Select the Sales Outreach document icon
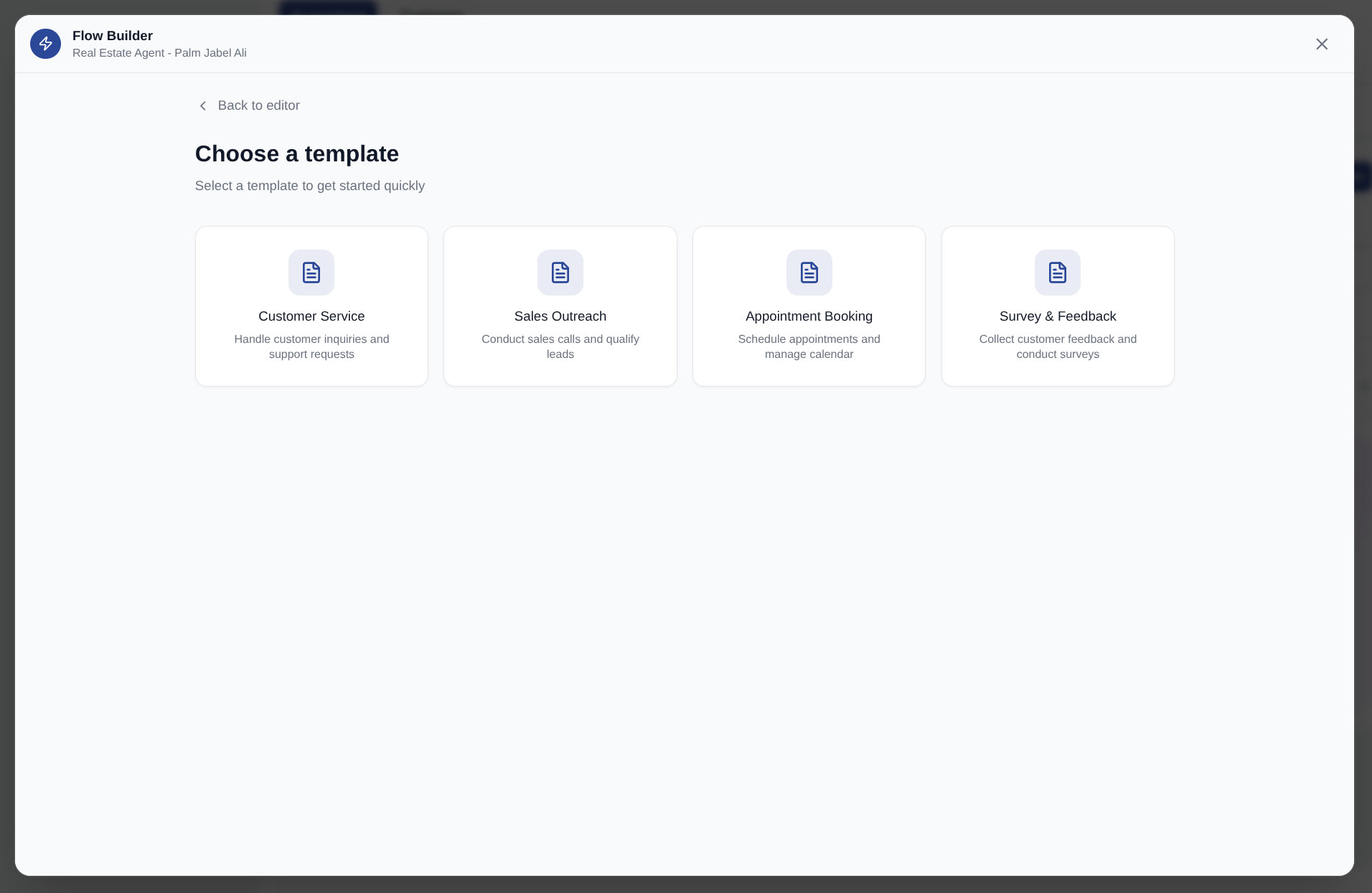This screenshot has height=893, width=1372. [560, 273]
